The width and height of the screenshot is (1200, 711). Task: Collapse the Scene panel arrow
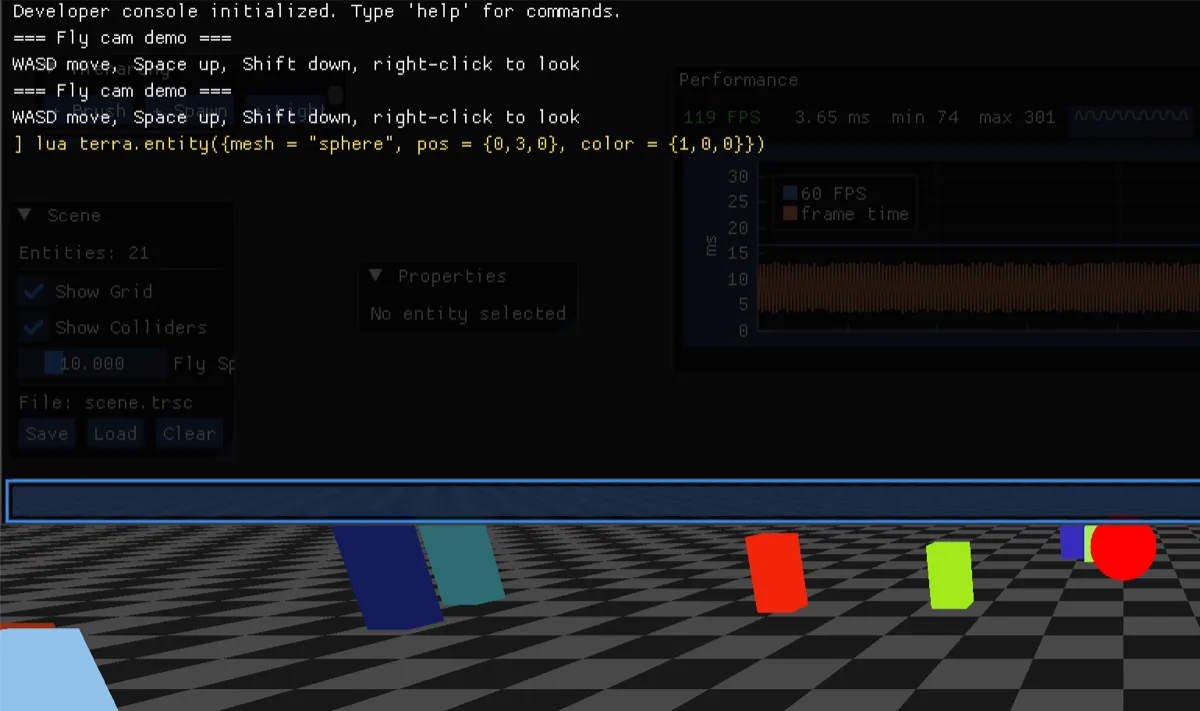pos(27,216)
